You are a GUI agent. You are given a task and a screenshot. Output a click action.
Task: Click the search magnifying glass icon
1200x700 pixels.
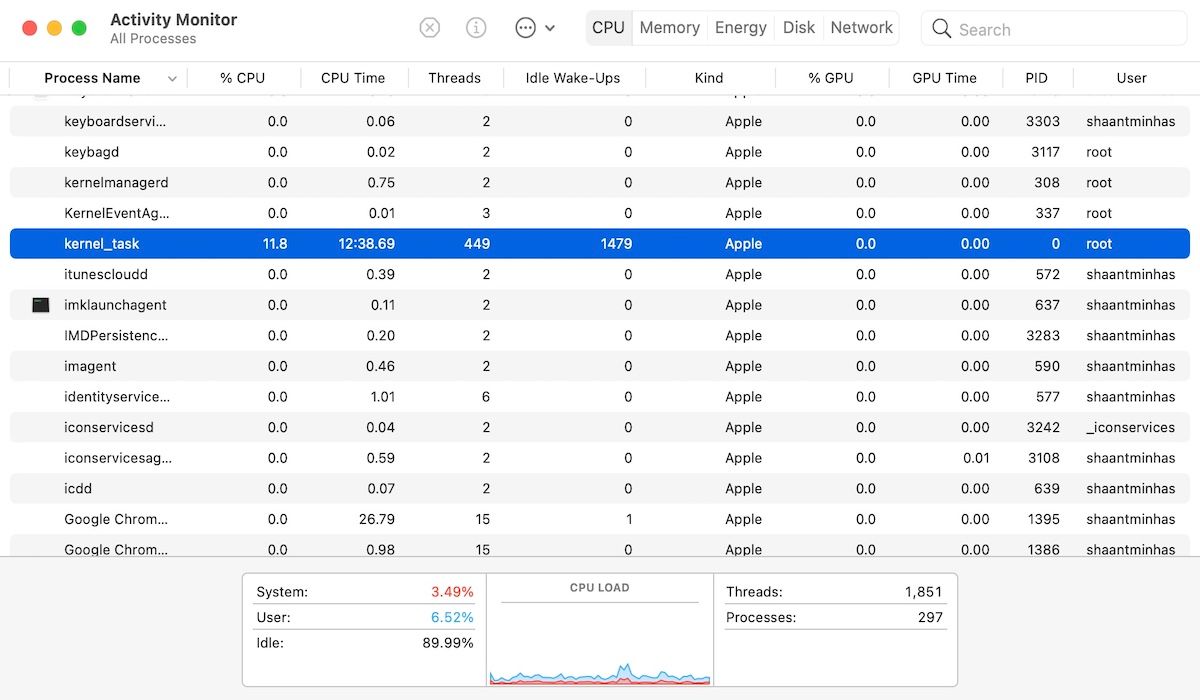(941, 29)
